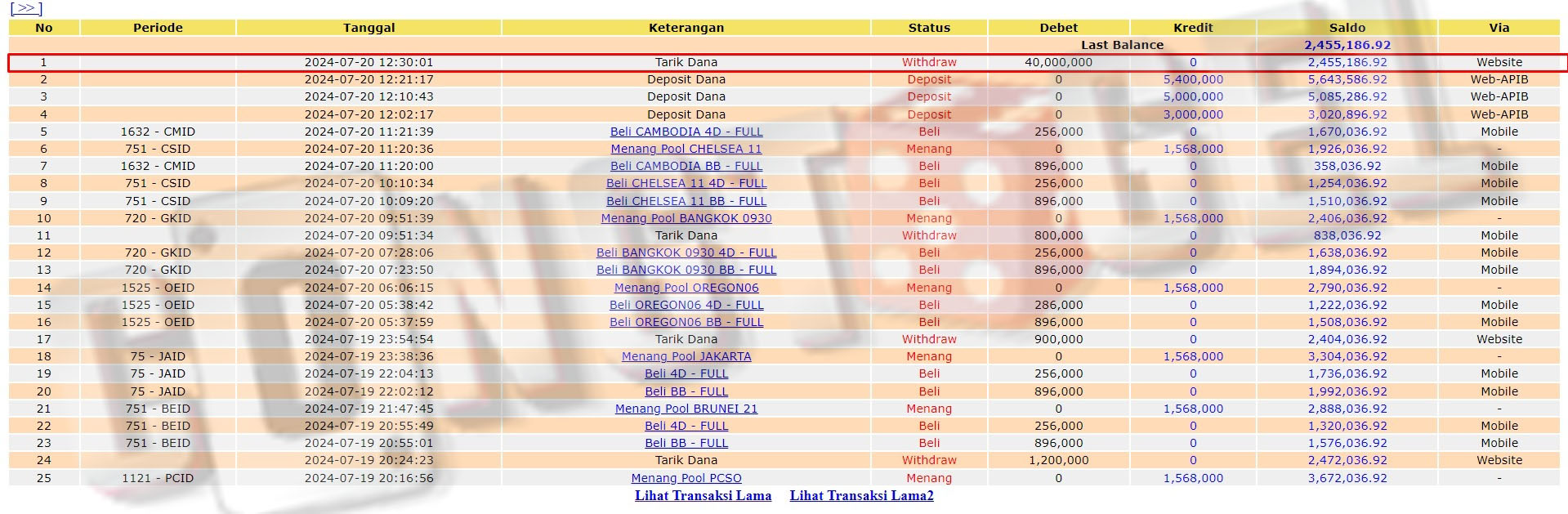Open Beli CAMBODIA BB - FULL link
Viewport: 1568px width, 514px height.
(686, 166)
